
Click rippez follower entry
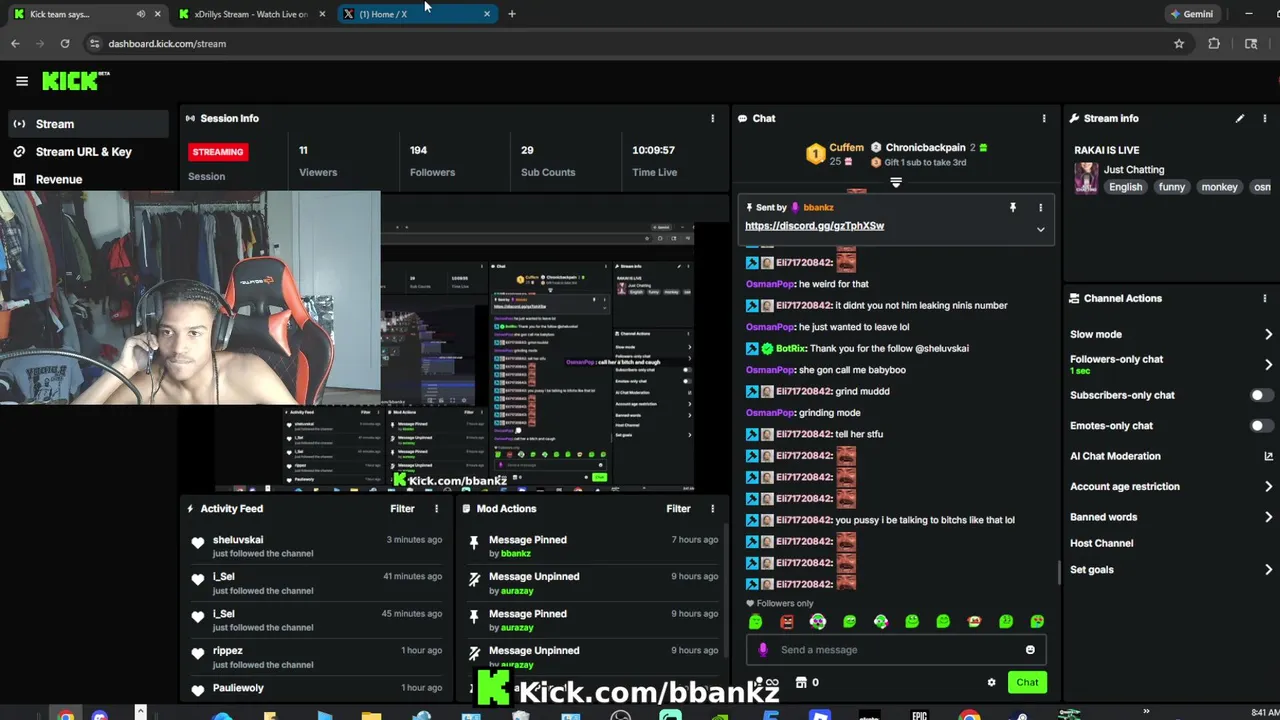228,651
